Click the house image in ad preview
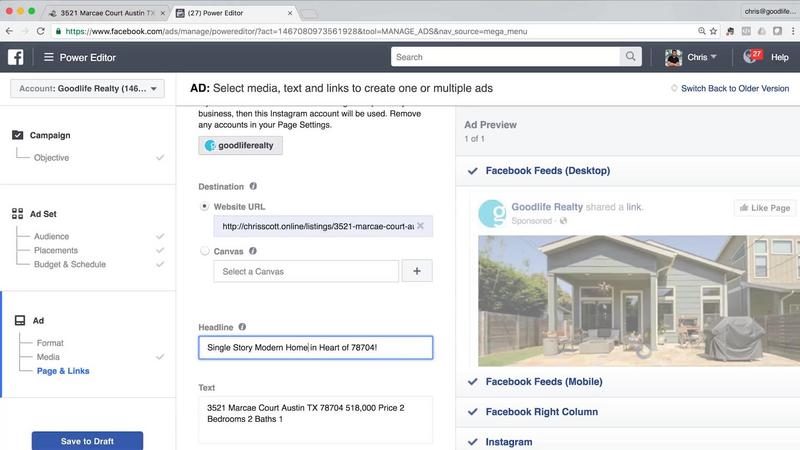 click(639, 301)
